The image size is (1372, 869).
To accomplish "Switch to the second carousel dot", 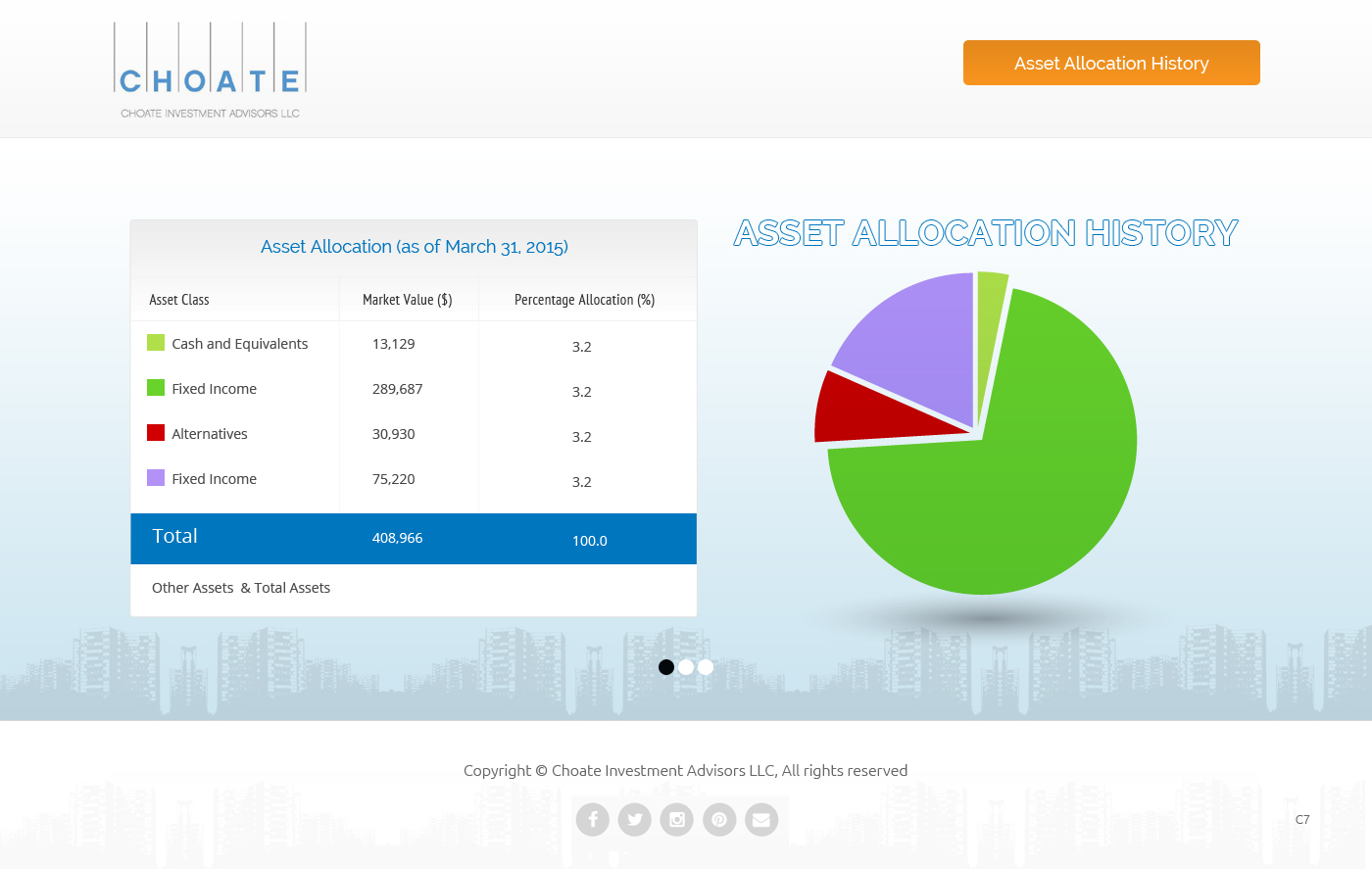I will click(x=686, y=667).
